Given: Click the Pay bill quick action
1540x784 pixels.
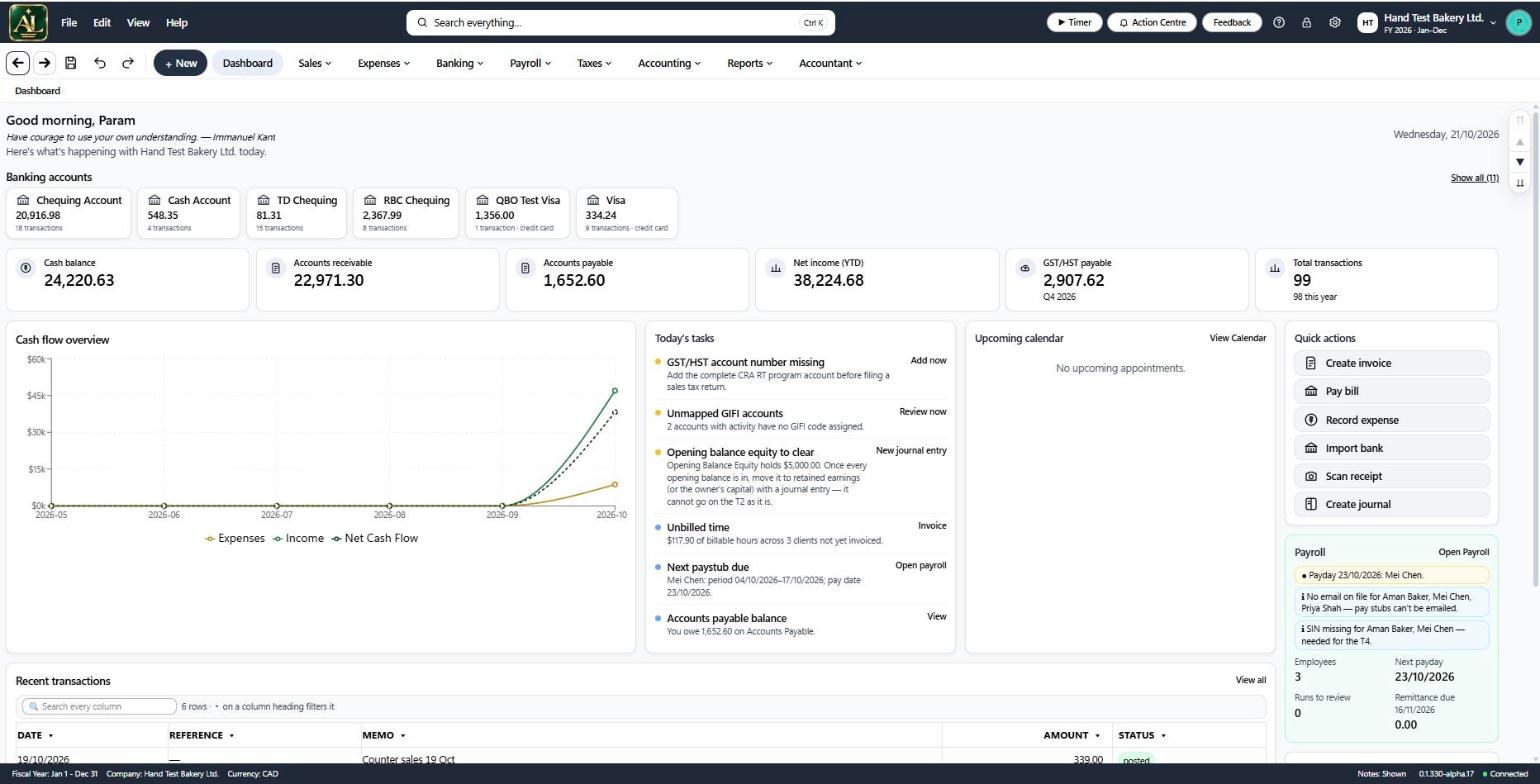Looking at the screenshot, I should (x=1391, y=391).
